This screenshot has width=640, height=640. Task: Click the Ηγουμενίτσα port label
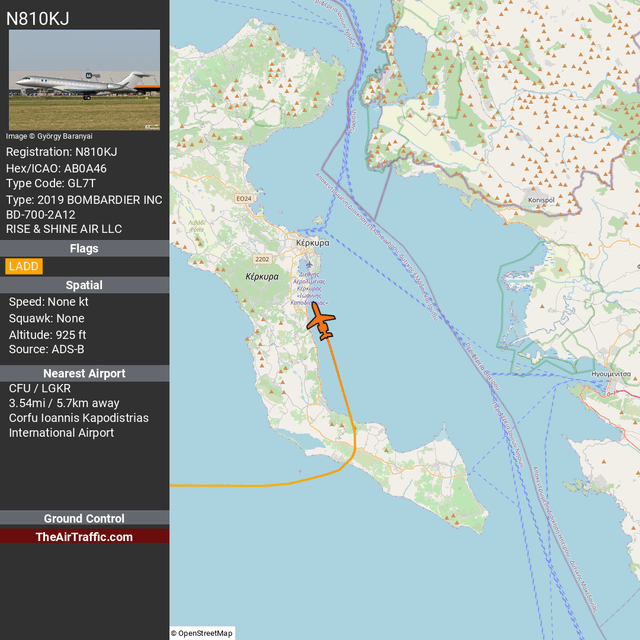pyautogui.click(x=611, y=373)
